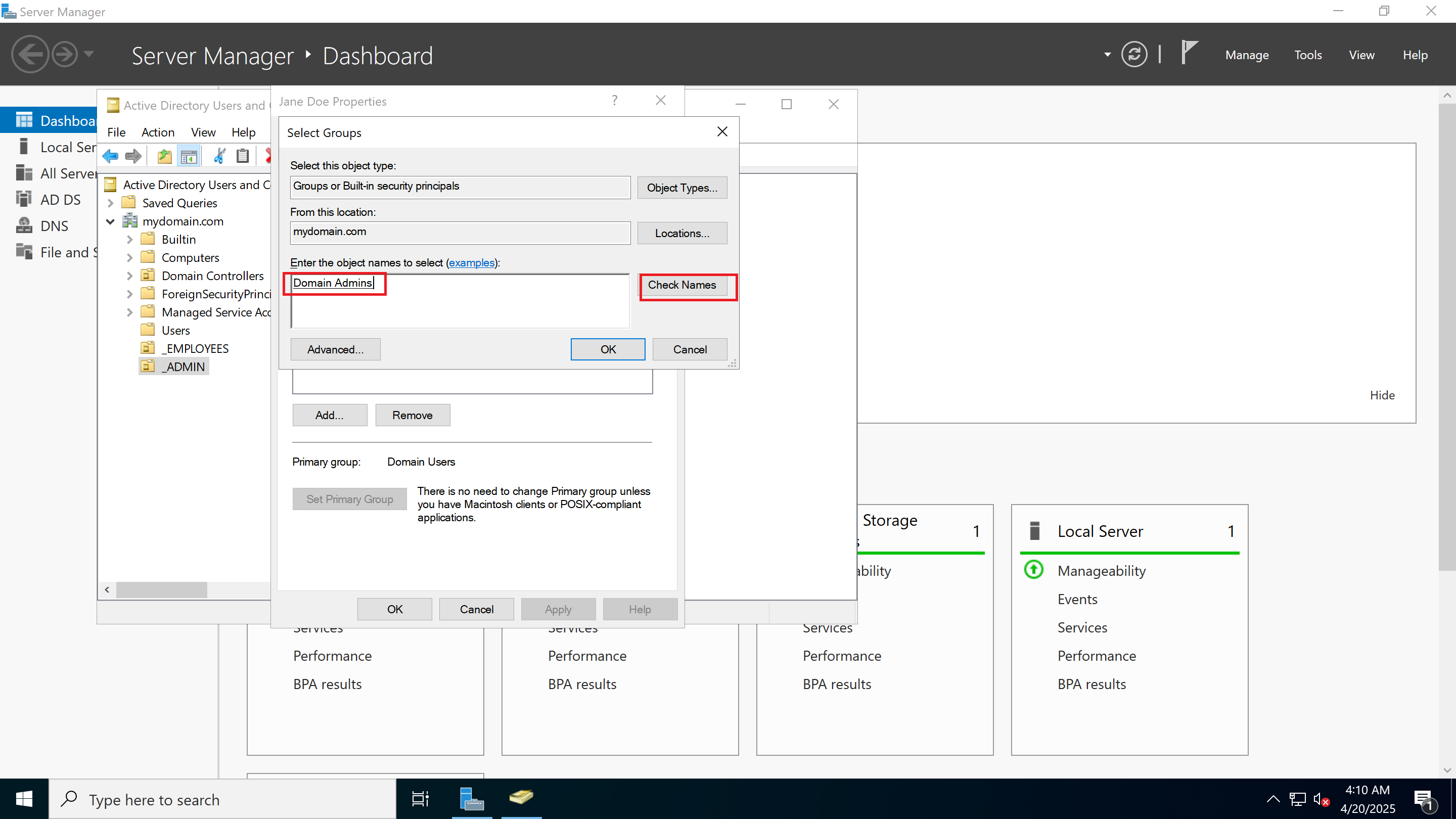Open the View menu in ADUC window
1456x819 pixels.
pos(203,132)
